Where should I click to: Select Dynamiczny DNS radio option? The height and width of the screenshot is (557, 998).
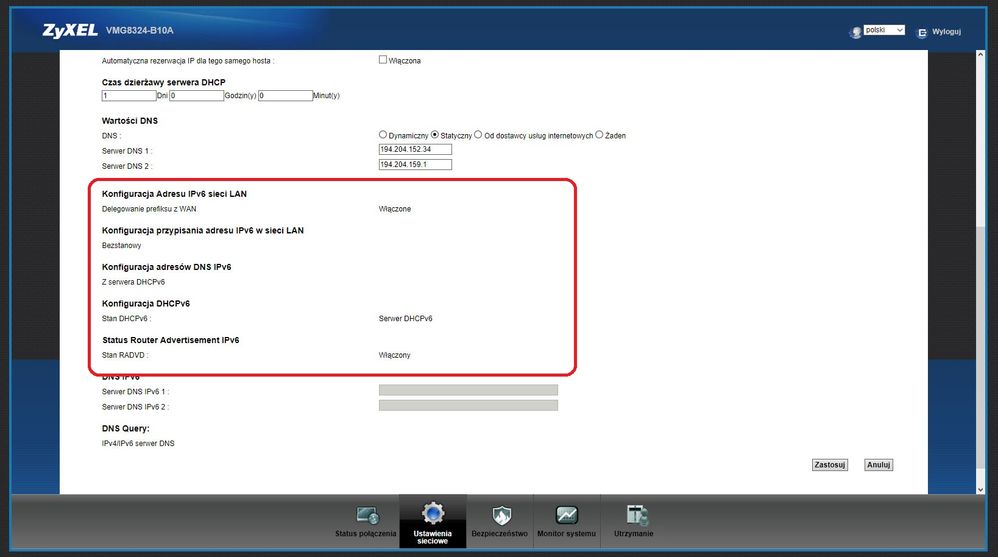[x=383, y=135]
